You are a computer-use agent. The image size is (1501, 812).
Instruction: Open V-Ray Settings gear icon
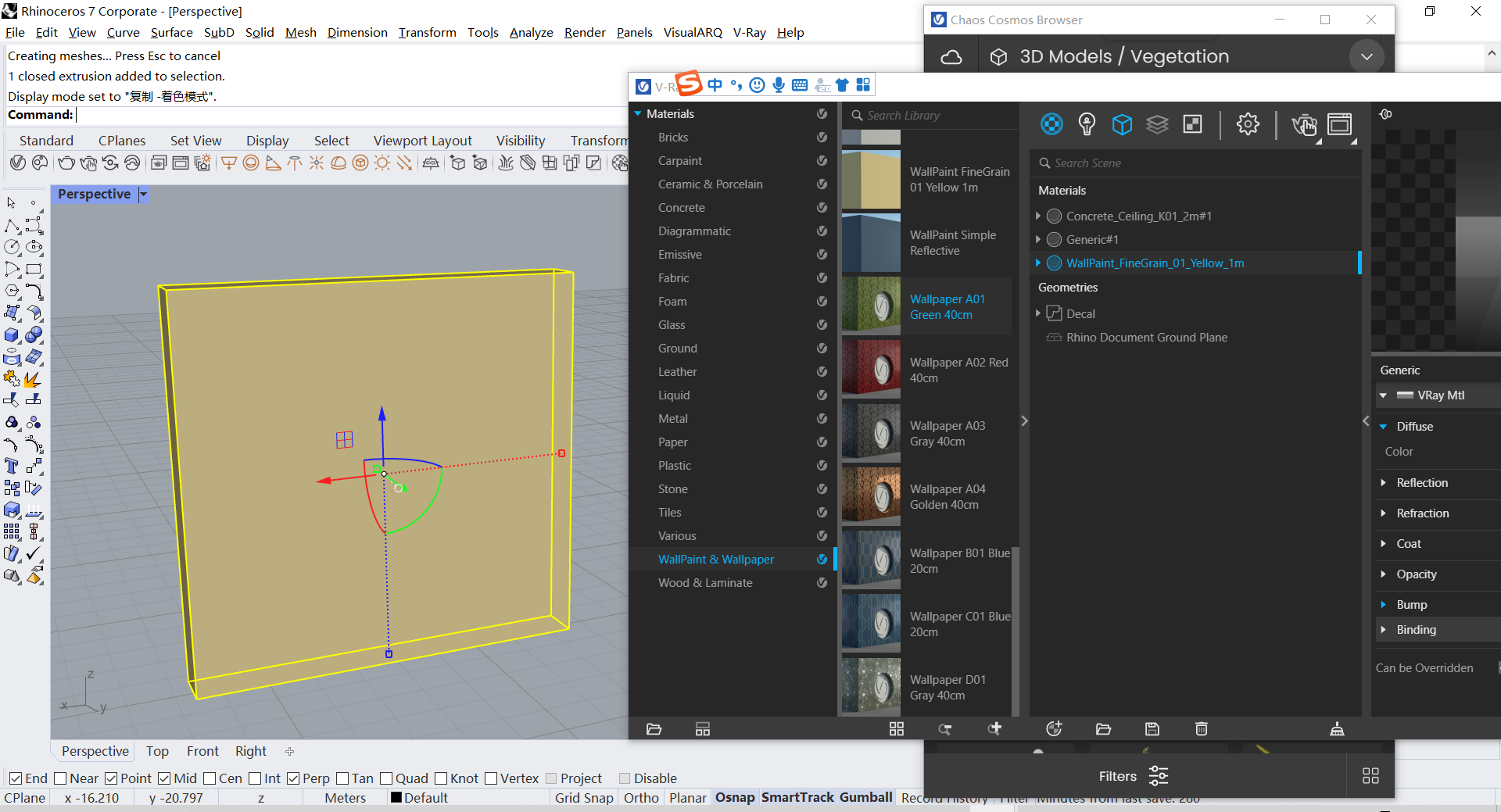pos(1248,123)
